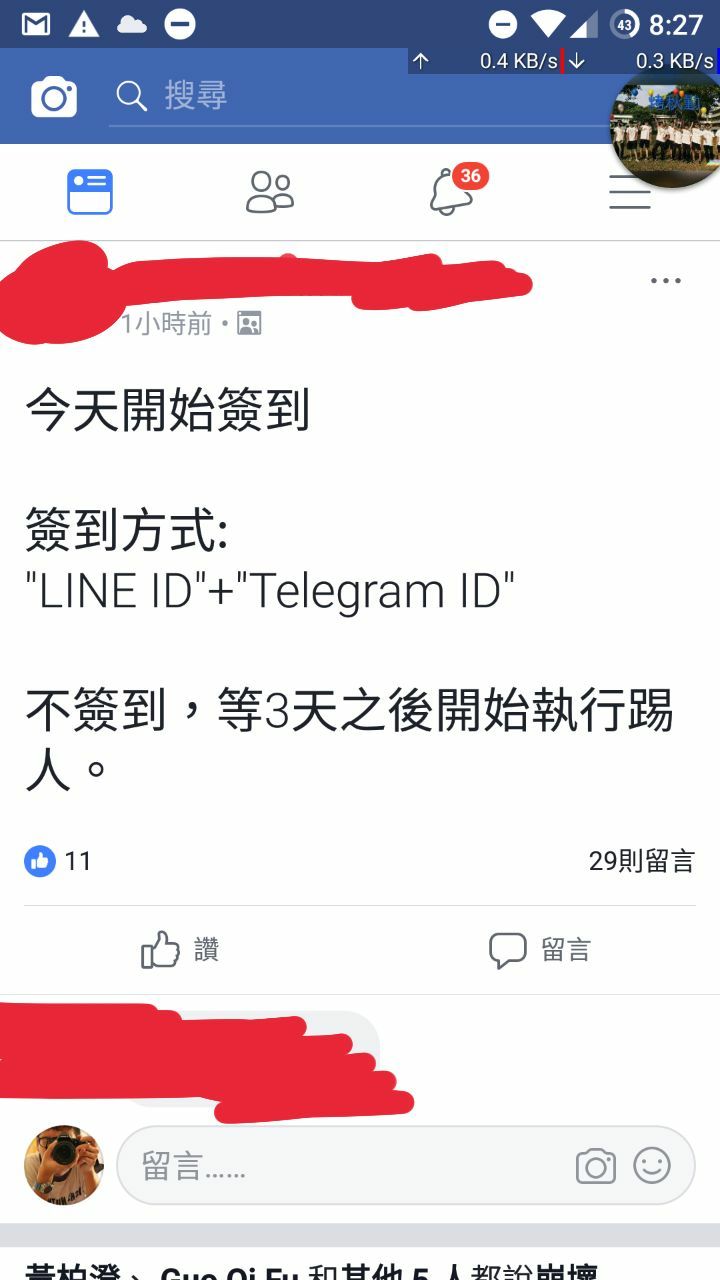Open the user avatar beside comment box
This screenshot has height=1280, width=720.
[x=64, y=1165]
